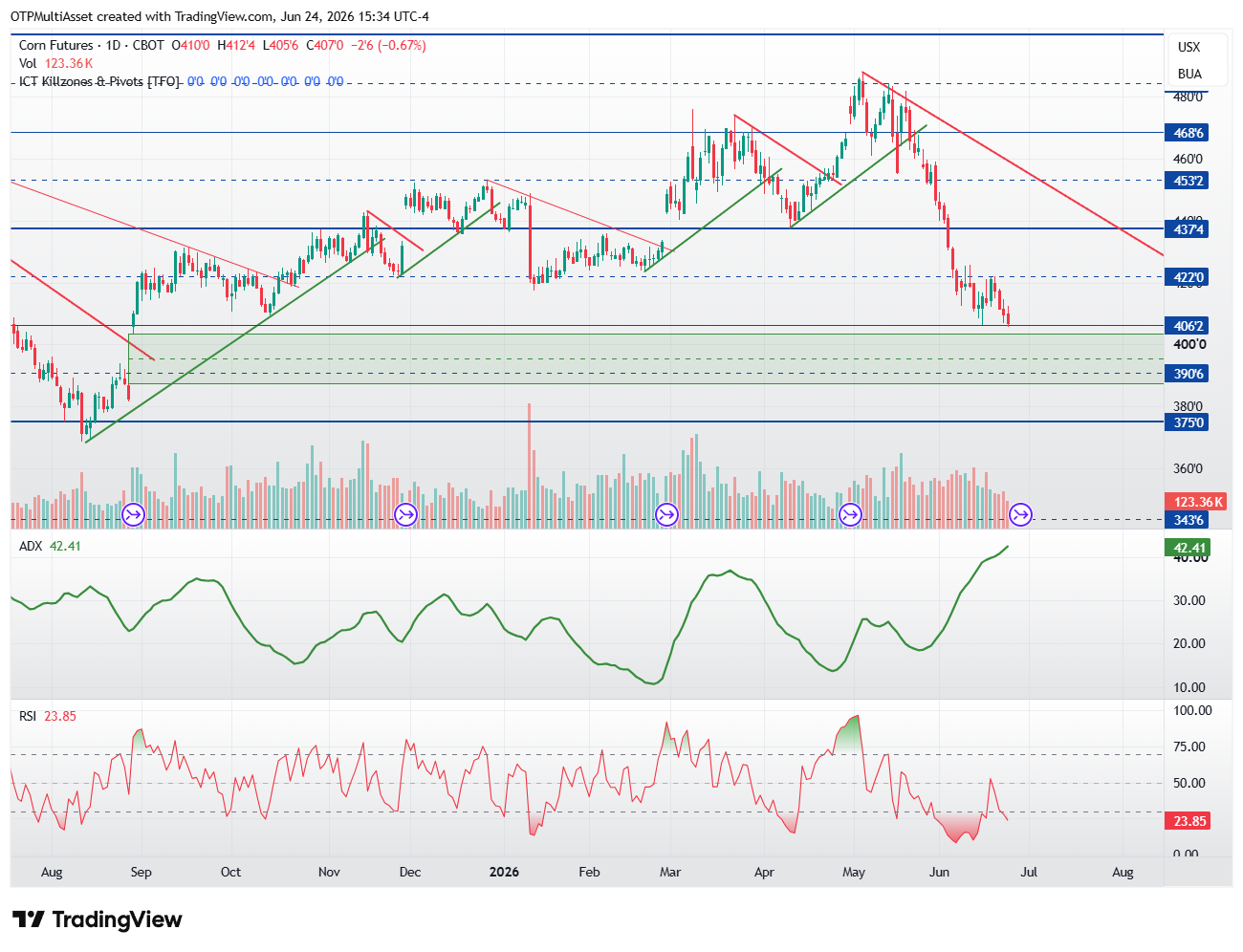Click the Corn Futures symbol title

(x=56, y=45)
